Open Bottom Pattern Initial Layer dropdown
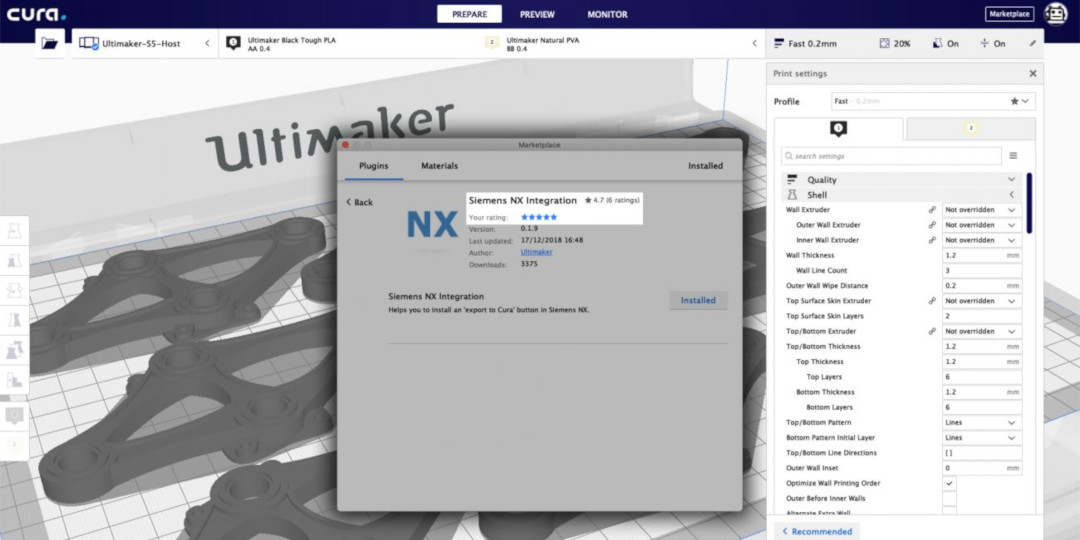This screenshot has width=1080, height=540. 982,437
